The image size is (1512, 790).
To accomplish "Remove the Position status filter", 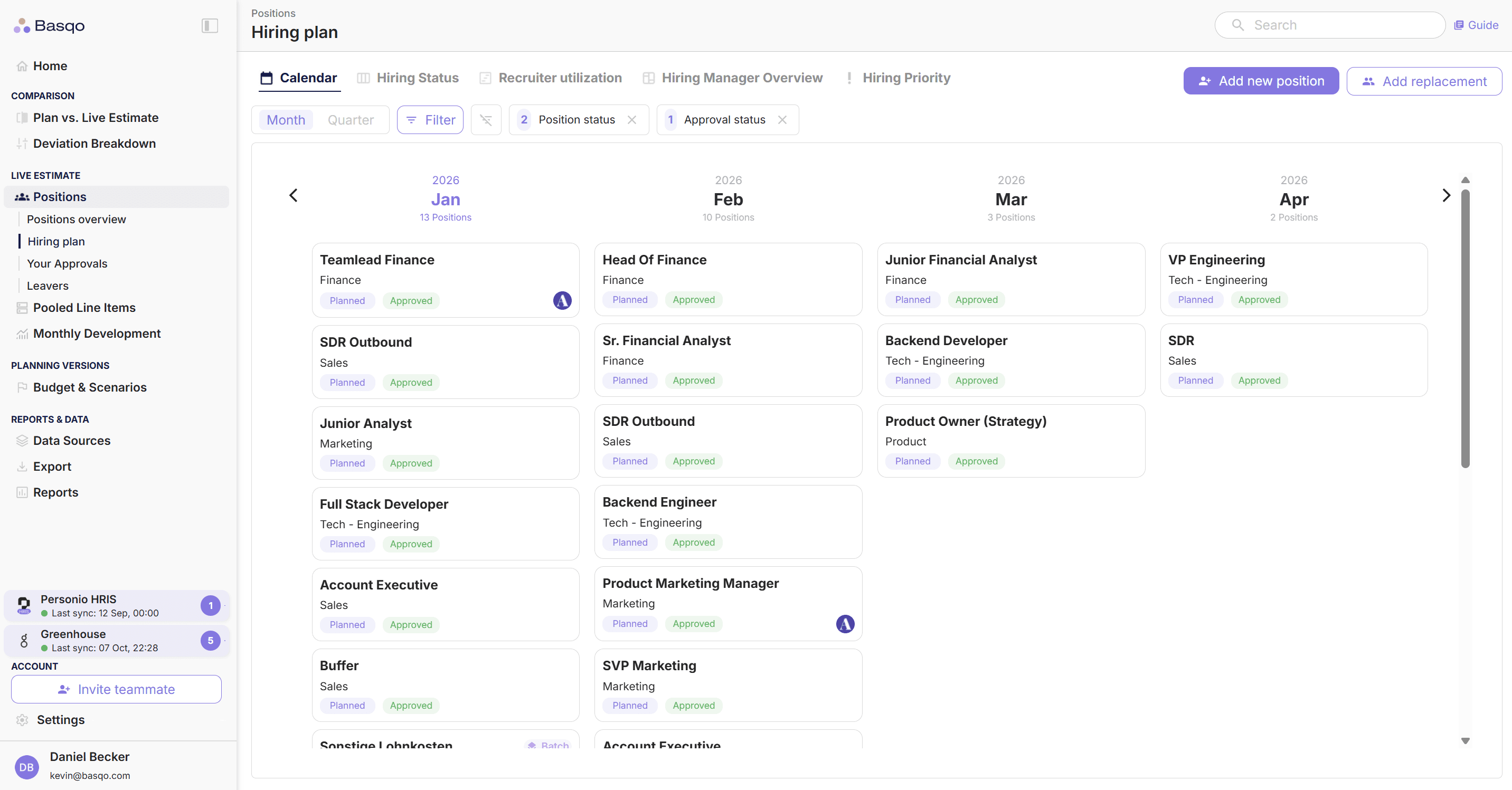I will (x=631, y=120).
